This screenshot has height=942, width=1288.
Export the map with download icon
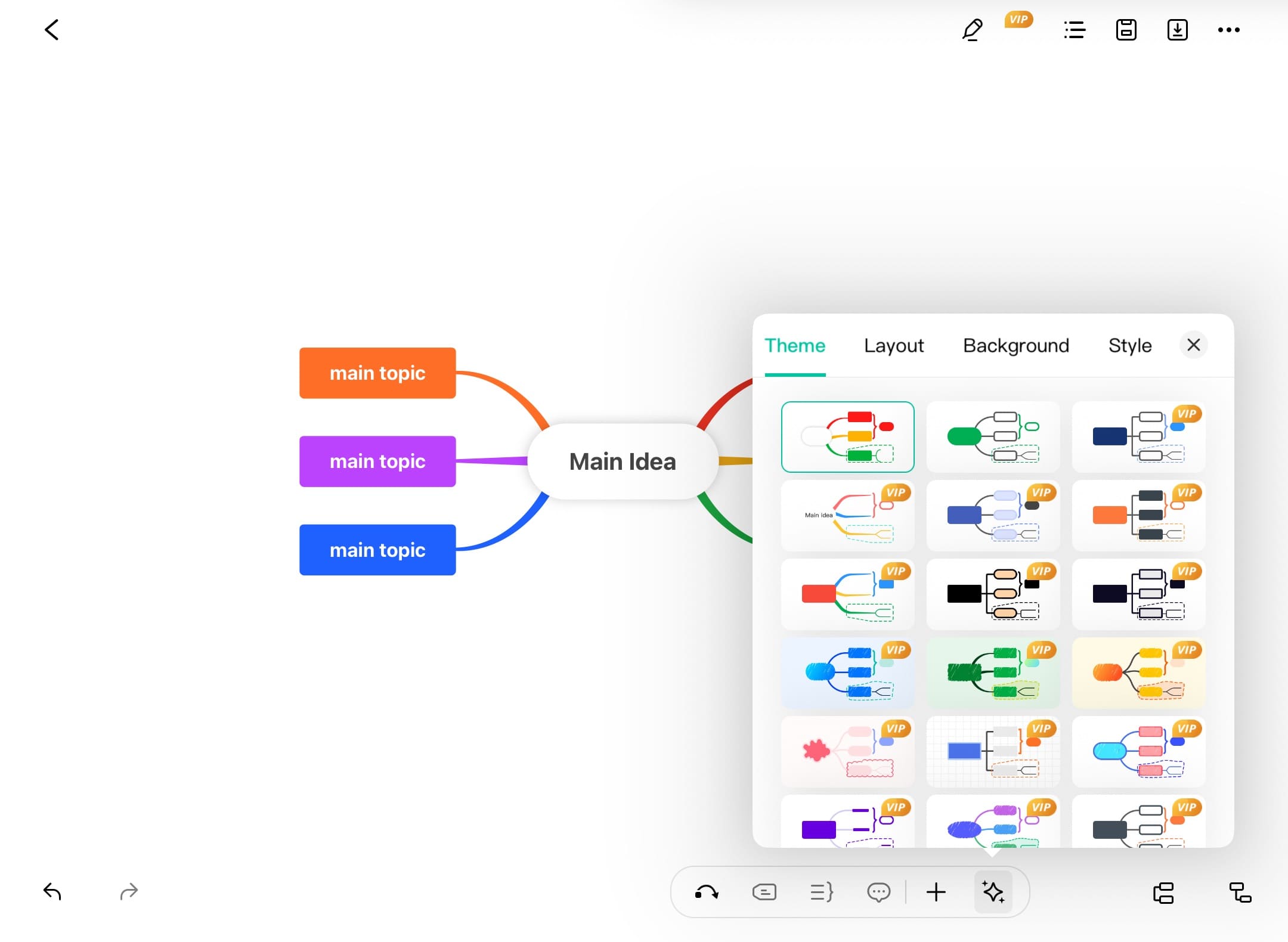coord(1177,30)
